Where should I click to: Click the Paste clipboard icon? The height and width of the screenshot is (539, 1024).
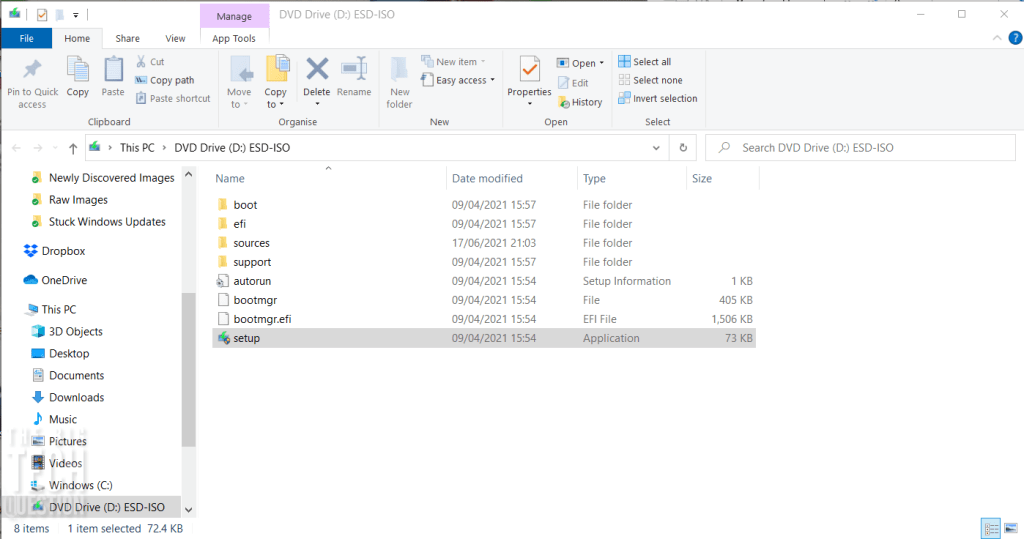tap(113, 70)
